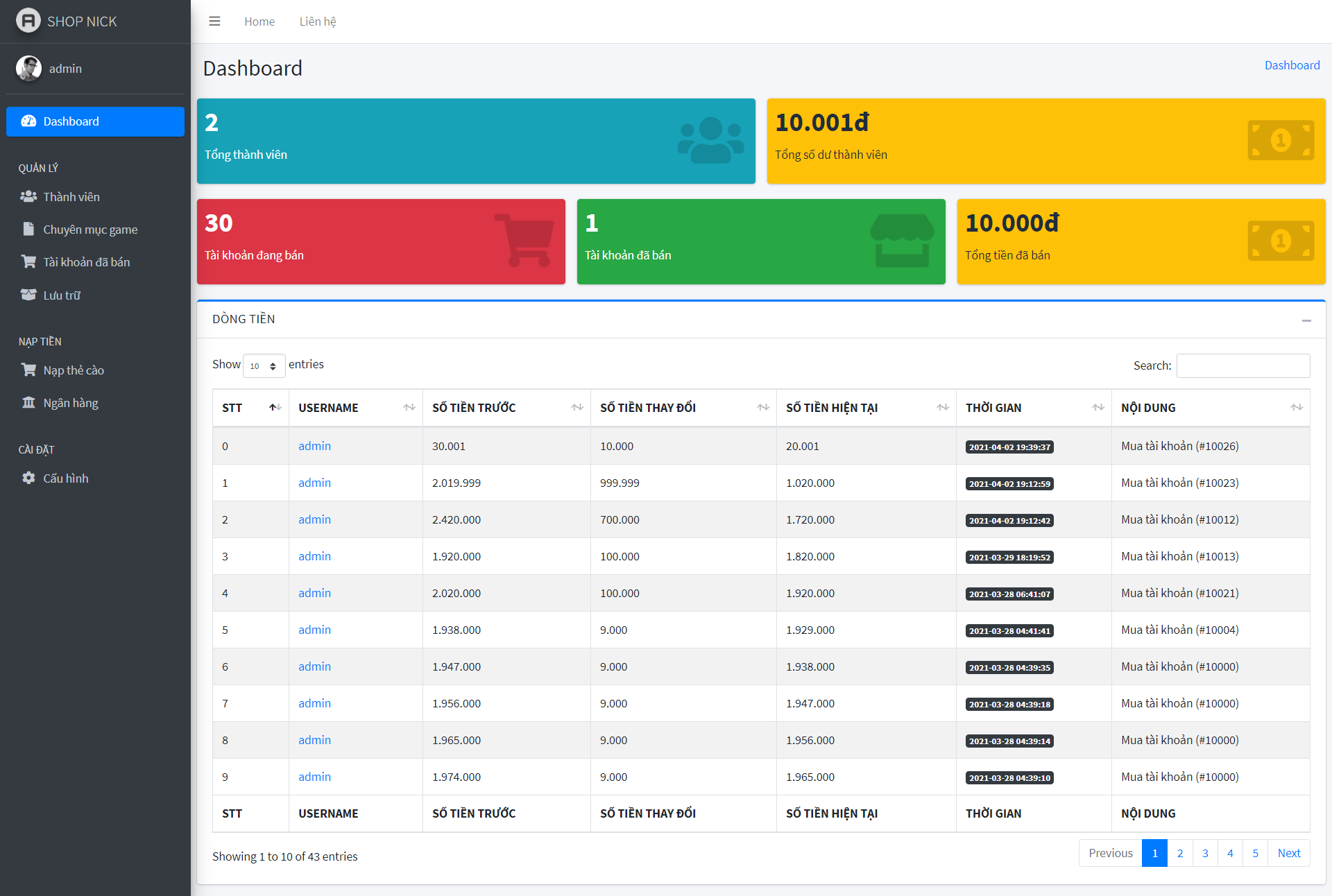Viewport: 1332px width, 896px height.
Task: Sort by USERNAME column header
Action: click(x=355, y=408)
